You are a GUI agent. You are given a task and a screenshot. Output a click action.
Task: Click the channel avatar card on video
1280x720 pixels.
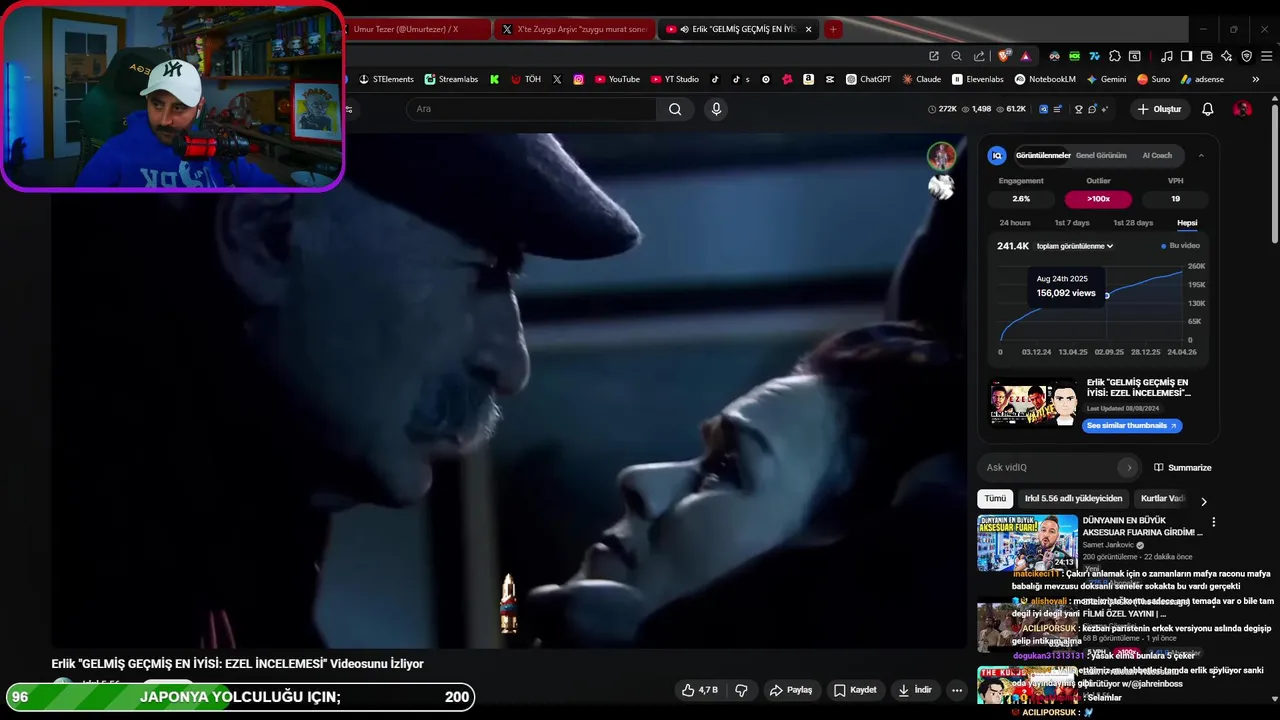pyautogui.click(x=941, y=156)
